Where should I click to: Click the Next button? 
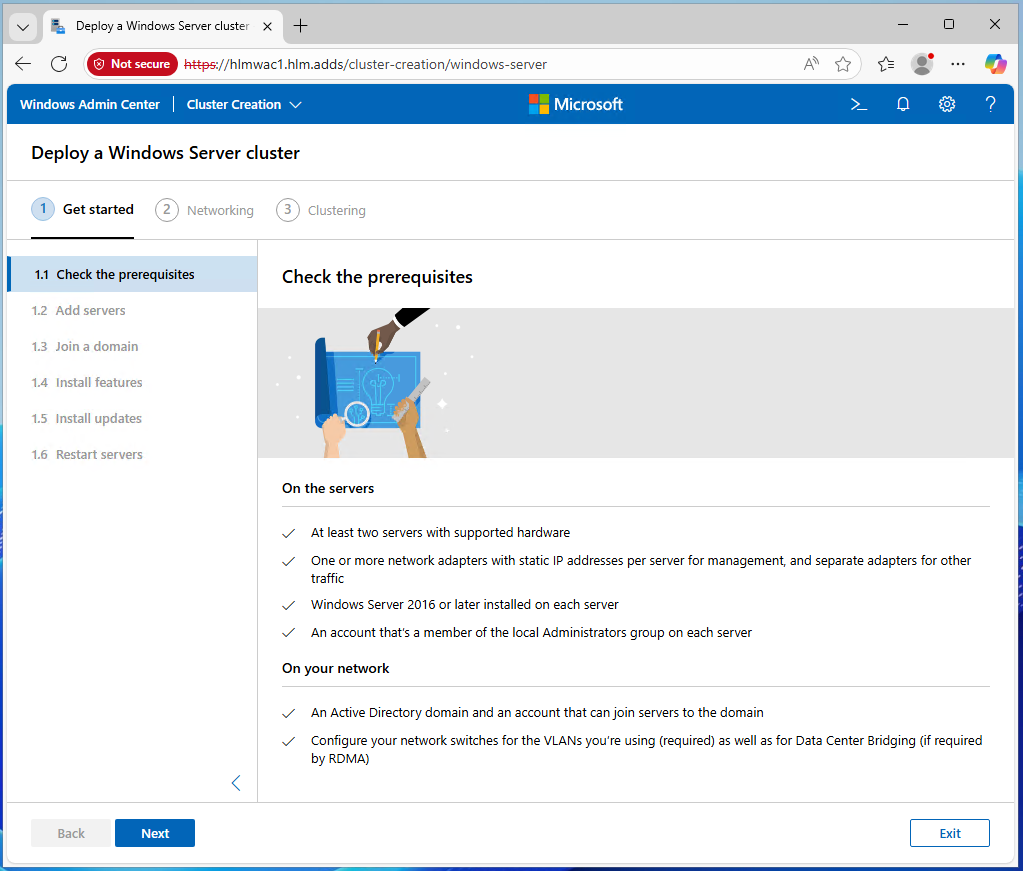(x=155, y=833)
